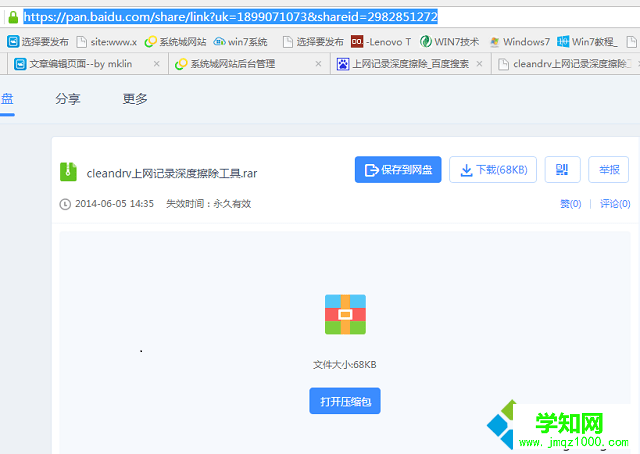Open the Windows7 bookmark
The image size is (640, 454).
pyautogui.click(x=520, y=42)
